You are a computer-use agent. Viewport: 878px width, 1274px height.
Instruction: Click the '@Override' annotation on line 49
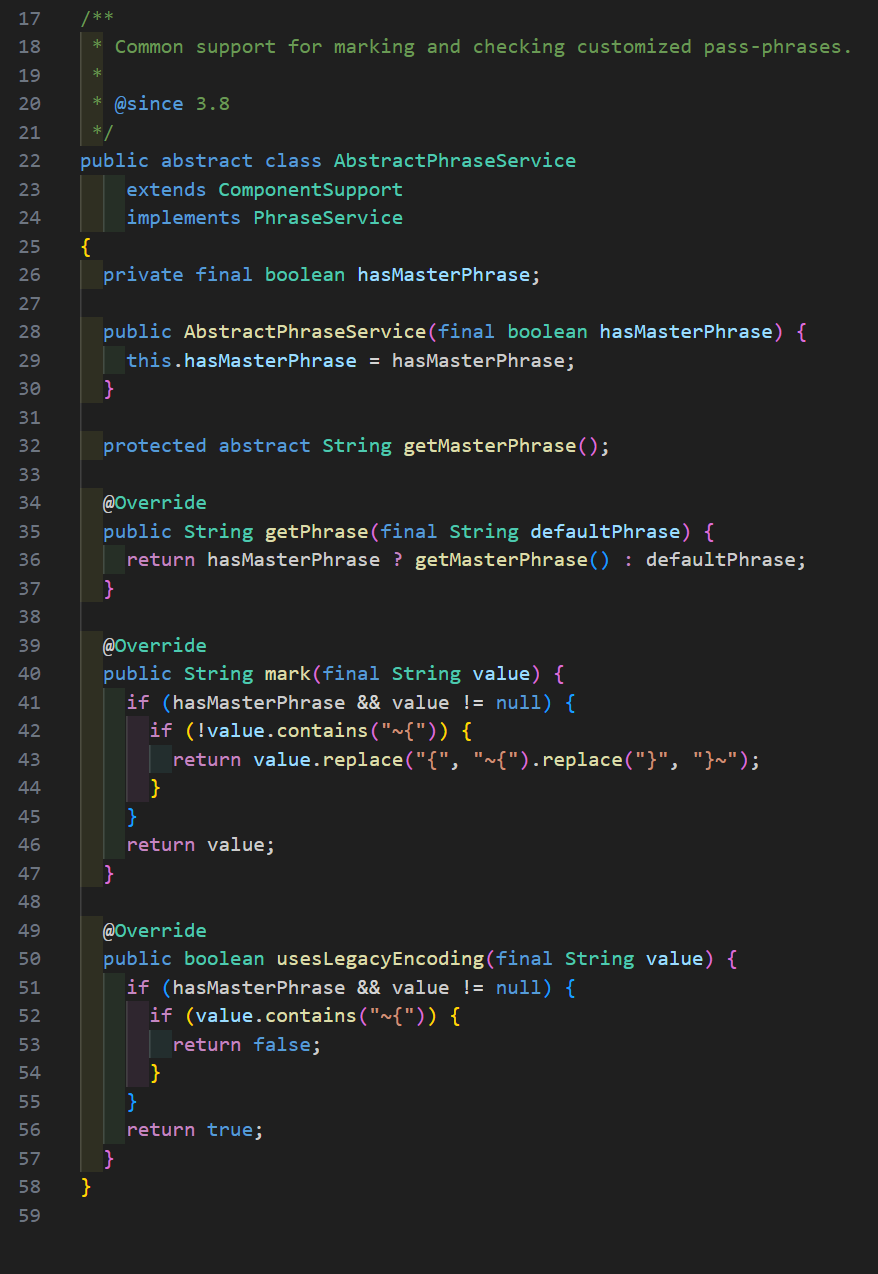tap(155, 930)
